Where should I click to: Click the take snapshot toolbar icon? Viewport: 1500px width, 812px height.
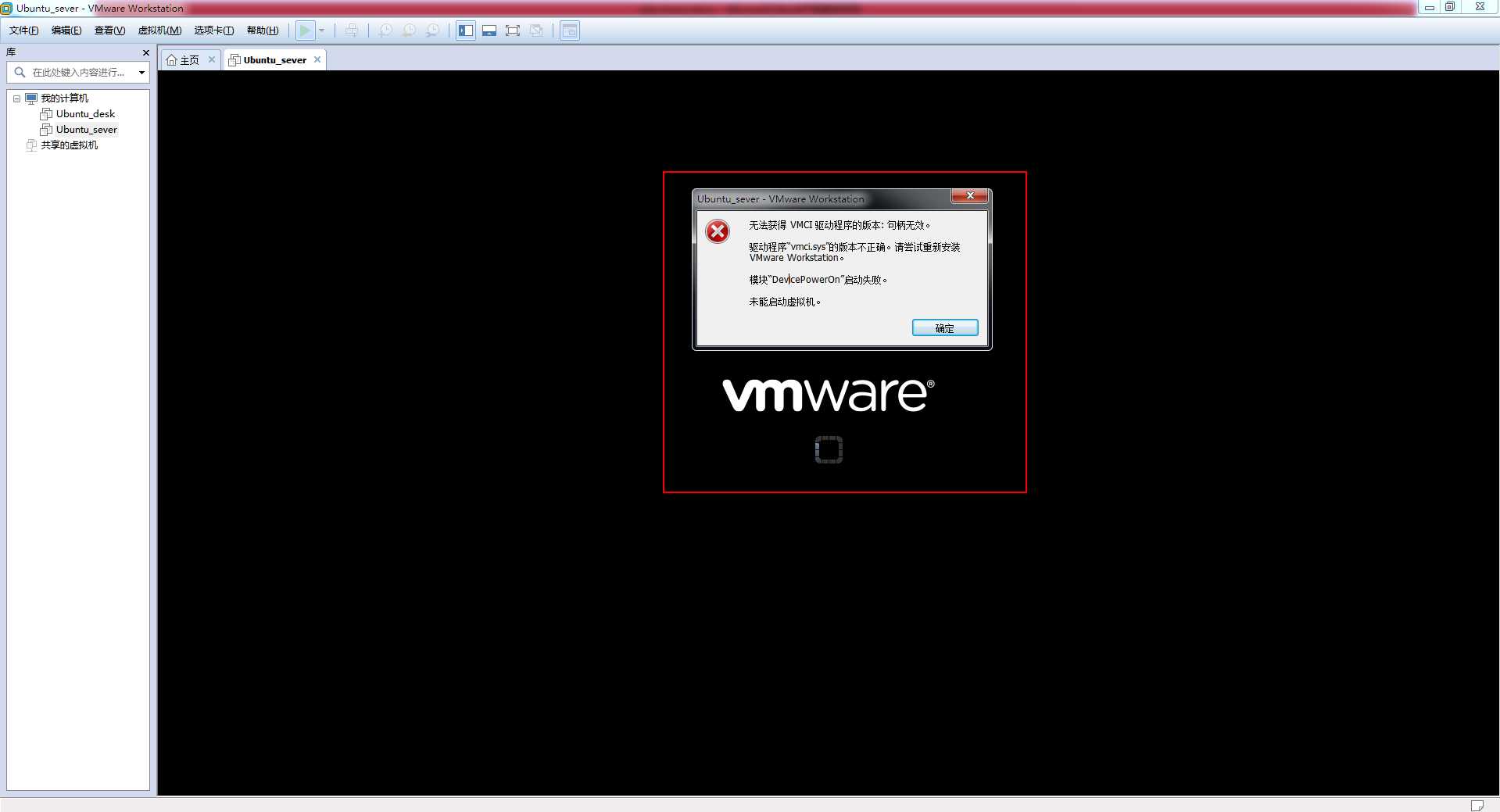pos(385,30)
